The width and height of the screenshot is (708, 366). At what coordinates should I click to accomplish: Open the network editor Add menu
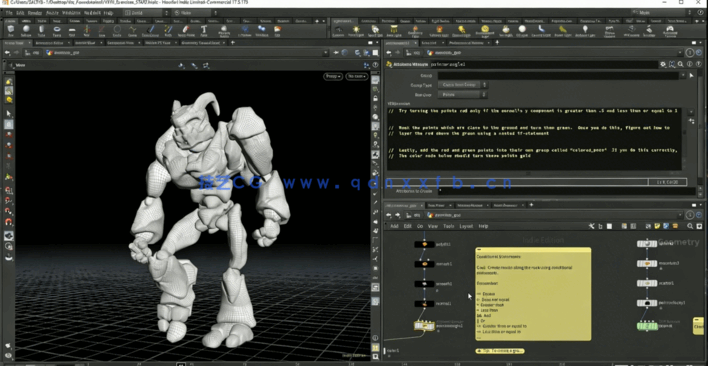[x=394, y=226]
